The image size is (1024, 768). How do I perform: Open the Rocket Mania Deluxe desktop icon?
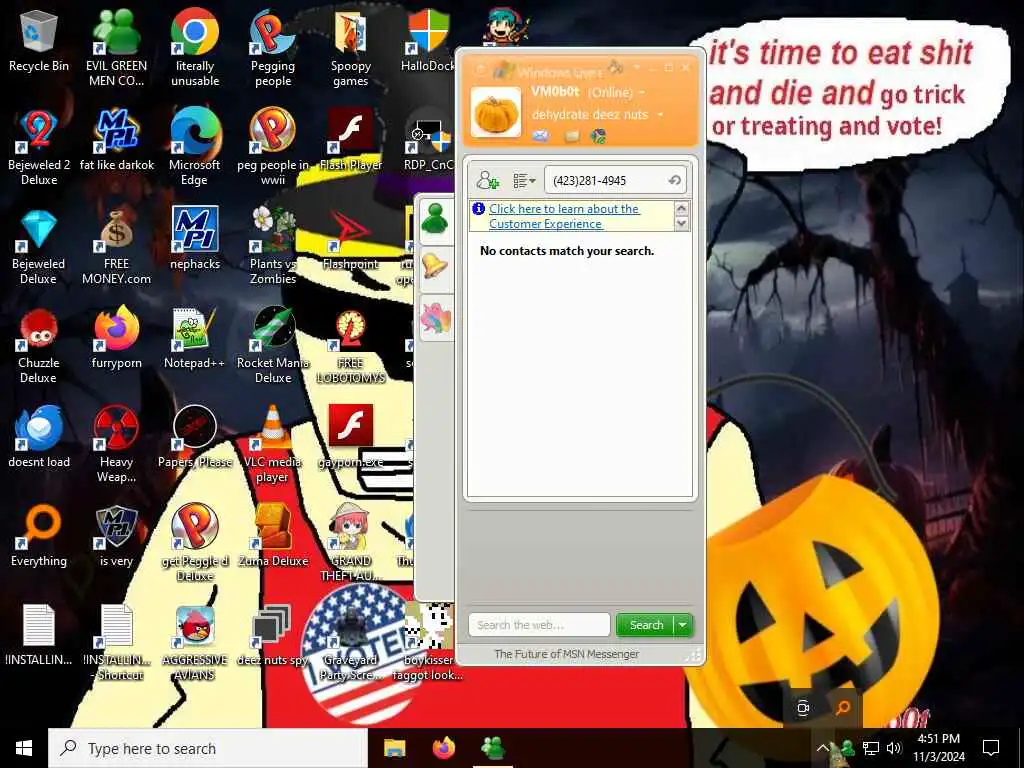[273, 346]
